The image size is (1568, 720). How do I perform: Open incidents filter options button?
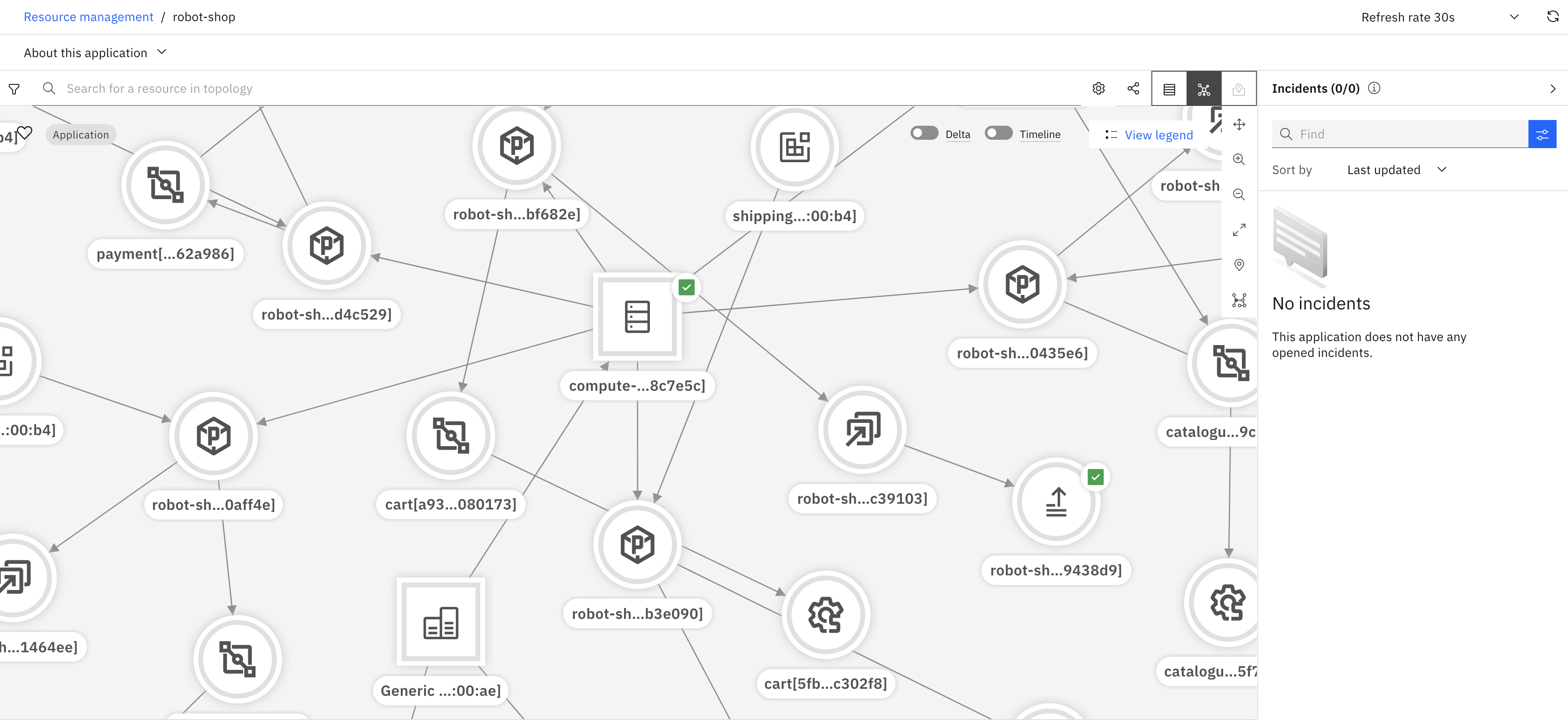(1542, 134)
